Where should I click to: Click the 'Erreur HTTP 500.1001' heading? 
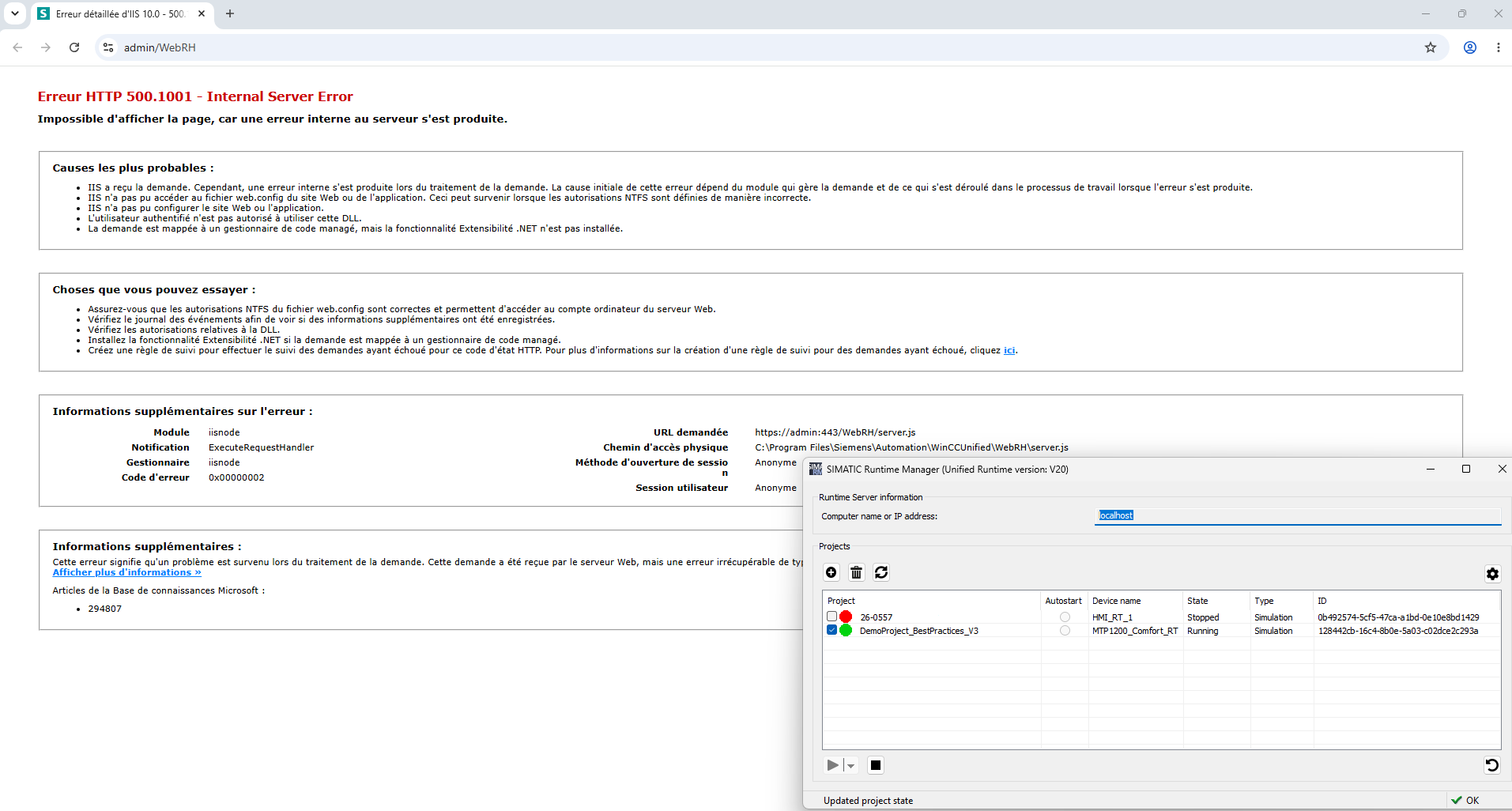pyautogui.click(x=195, y=96)
